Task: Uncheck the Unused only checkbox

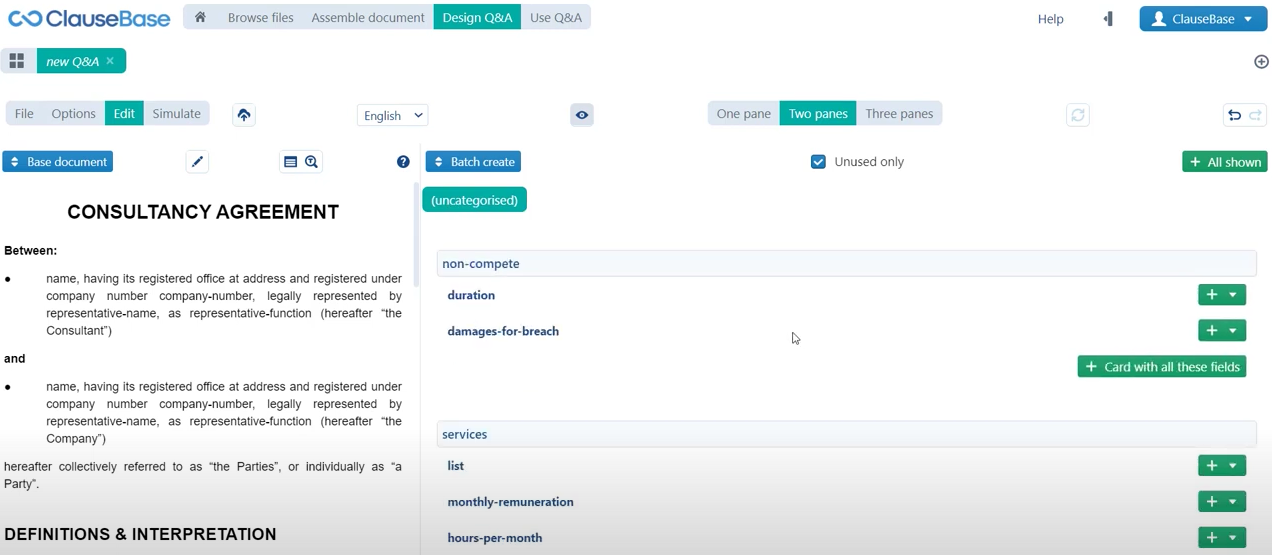Action: point(818,162)
